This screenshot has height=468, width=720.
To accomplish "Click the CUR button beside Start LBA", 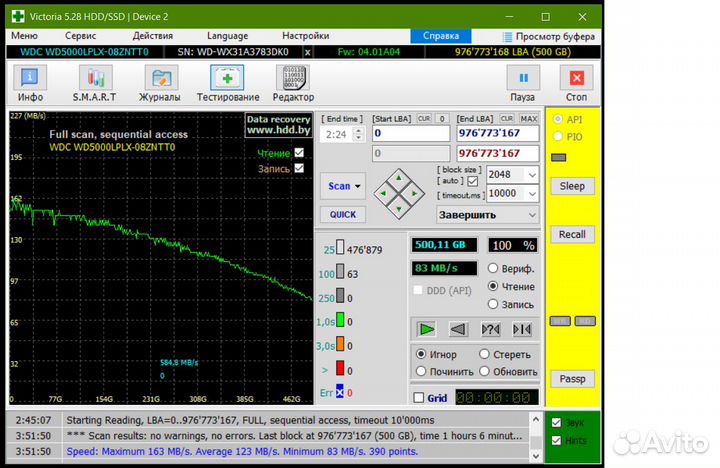I will pos(424,118).
